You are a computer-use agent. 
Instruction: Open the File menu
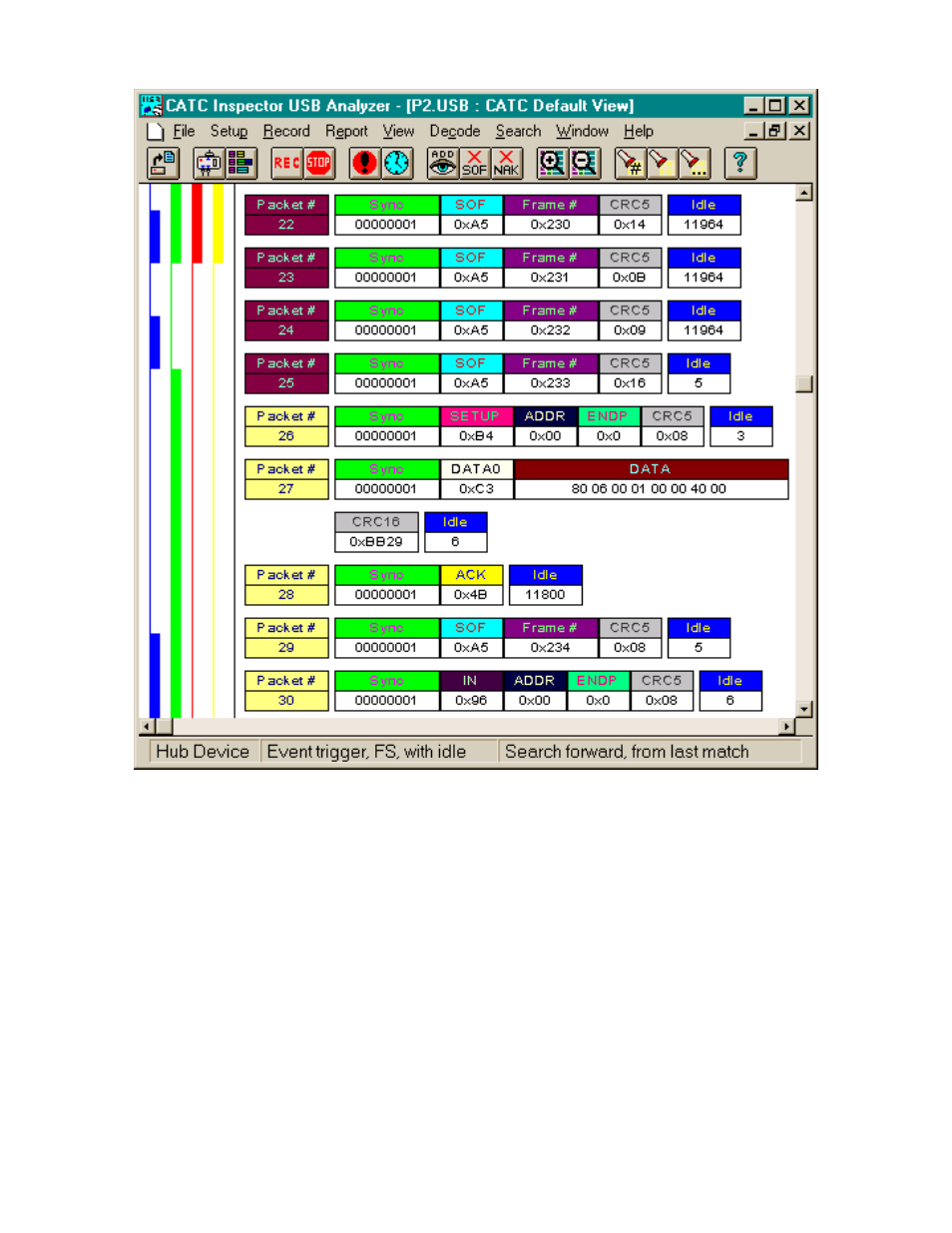184,131
